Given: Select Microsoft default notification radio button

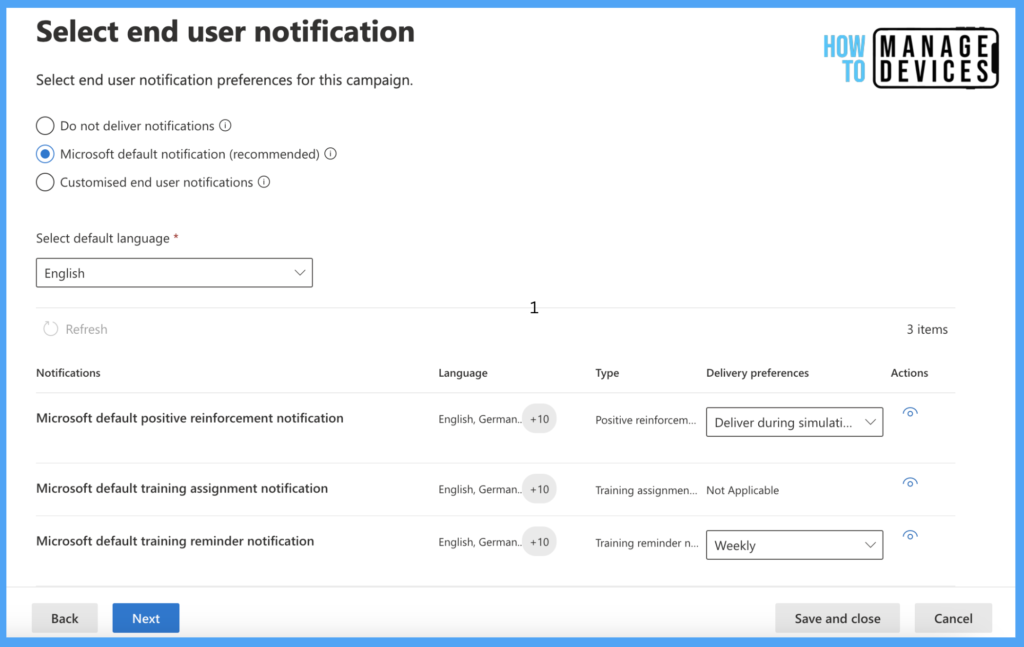Looking at the screenshot, I should click(45, 154).
